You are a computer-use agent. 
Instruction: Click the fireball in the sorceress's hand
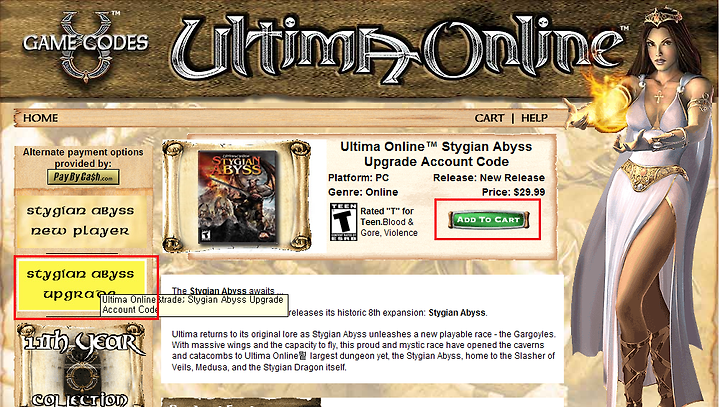(602, 102)
